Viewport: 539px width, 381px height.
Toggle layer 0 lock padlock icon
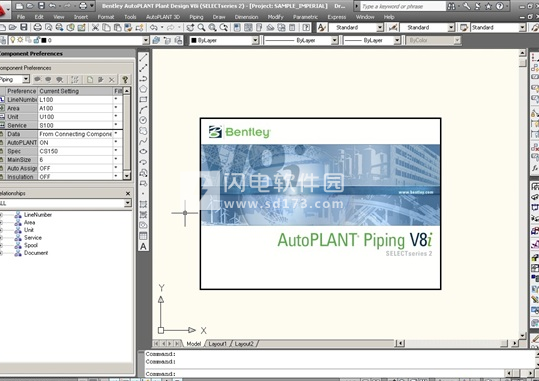click(36, 40)
